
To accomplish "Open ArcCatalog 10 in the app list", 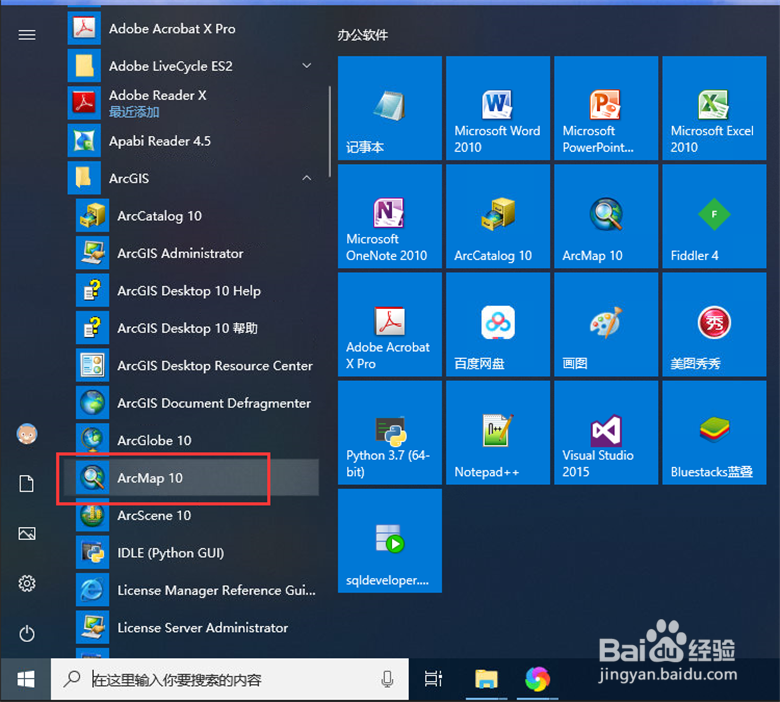I will click(x=197, y=215).
